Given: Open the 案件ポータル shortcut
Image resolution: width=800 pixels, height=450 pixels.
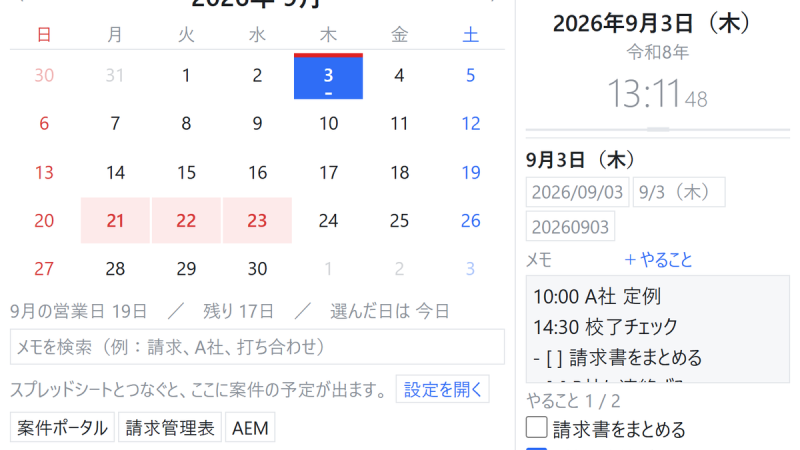Looking at the screenshot, I should 62,427.
